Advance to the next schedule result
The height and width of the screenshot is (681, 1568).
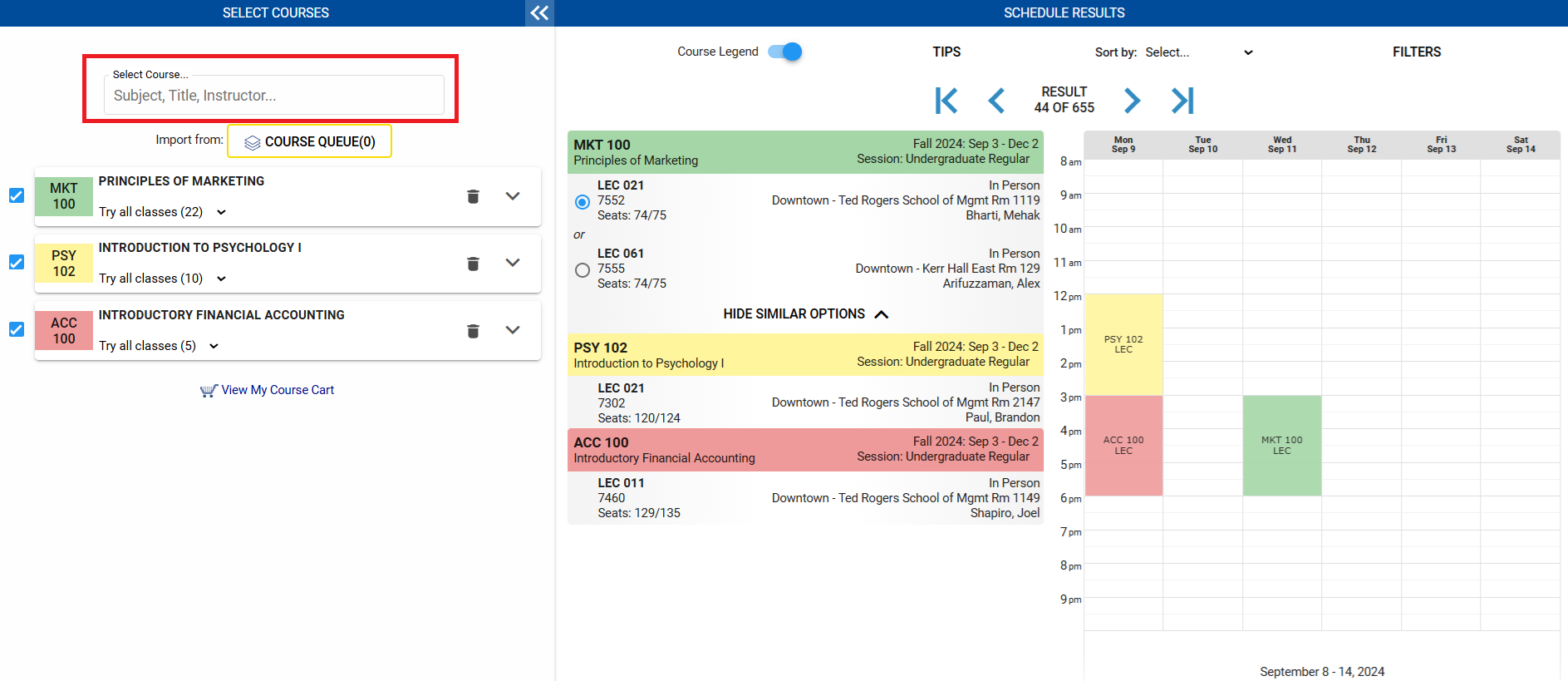pyautogui.click(x=1132, y=101)
